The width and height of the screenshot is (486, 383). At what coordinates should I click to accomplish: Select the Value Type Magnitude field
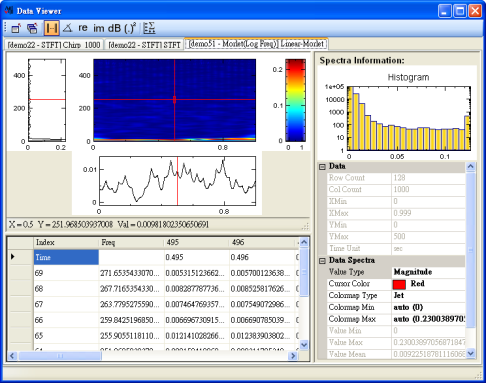(428, 272)
